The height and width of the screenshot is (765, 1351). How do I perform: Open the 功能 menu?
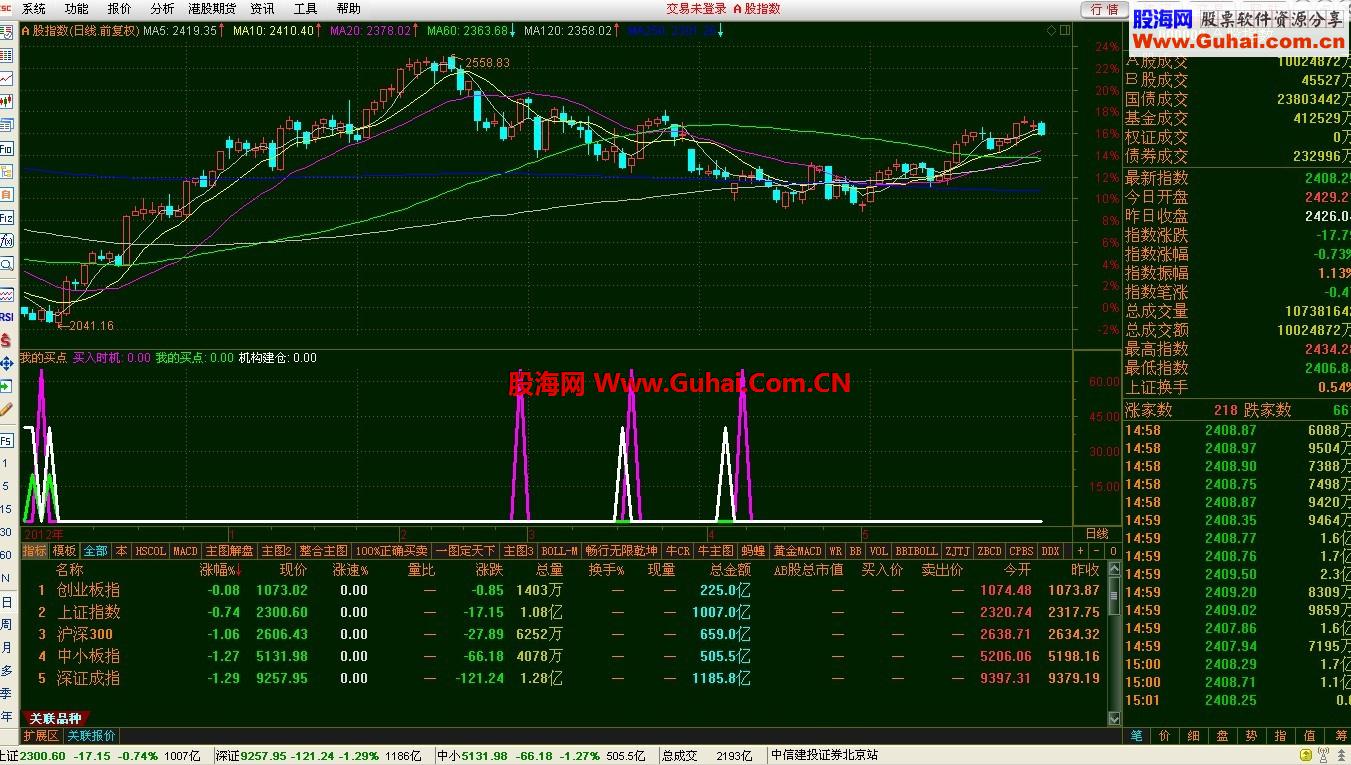77,8
